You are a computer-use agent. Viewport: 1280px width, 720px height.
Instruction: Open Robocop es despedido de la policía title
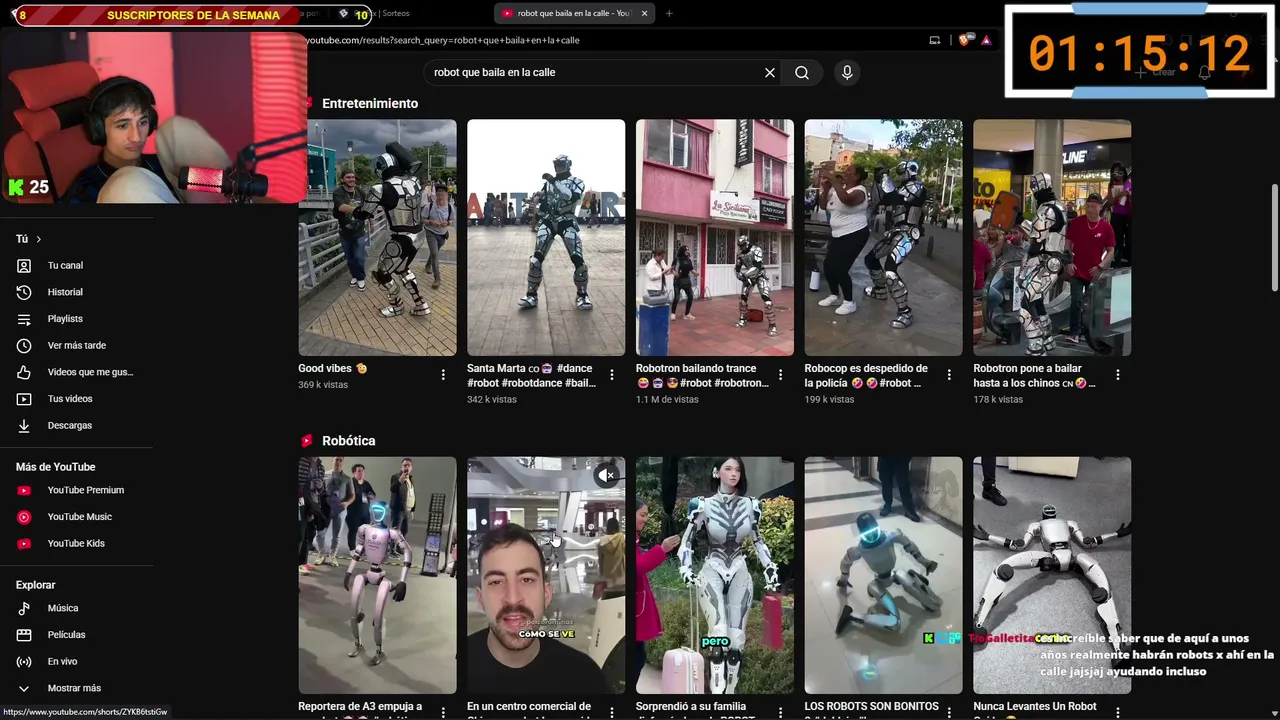pyautogui.click(x=866, y=375)
